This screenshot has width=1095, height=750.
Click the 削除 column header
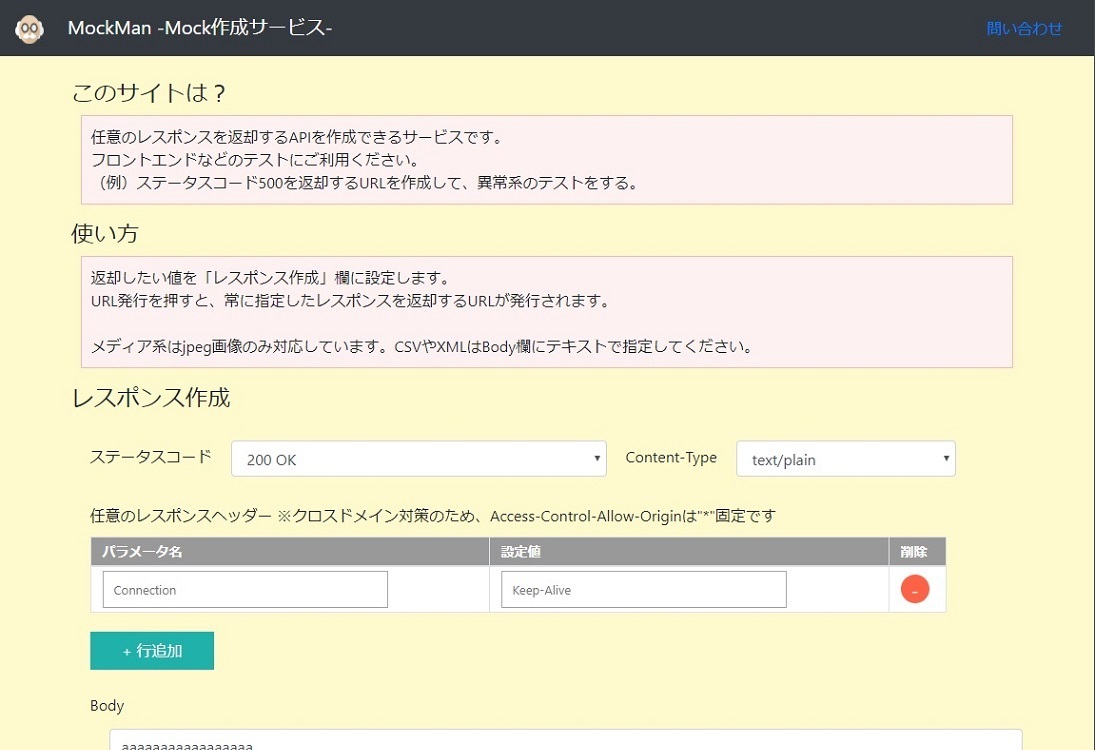pos(914,552)
